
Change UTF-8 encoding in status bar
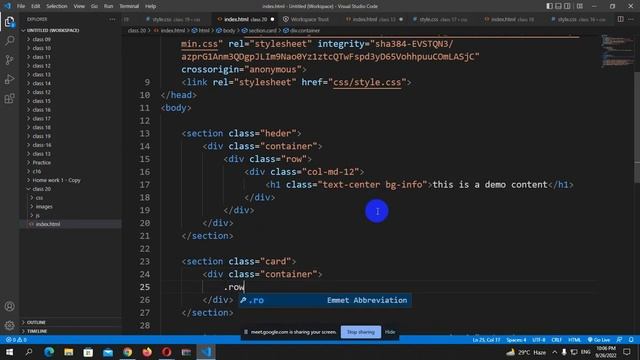click(x=539, y=340)
